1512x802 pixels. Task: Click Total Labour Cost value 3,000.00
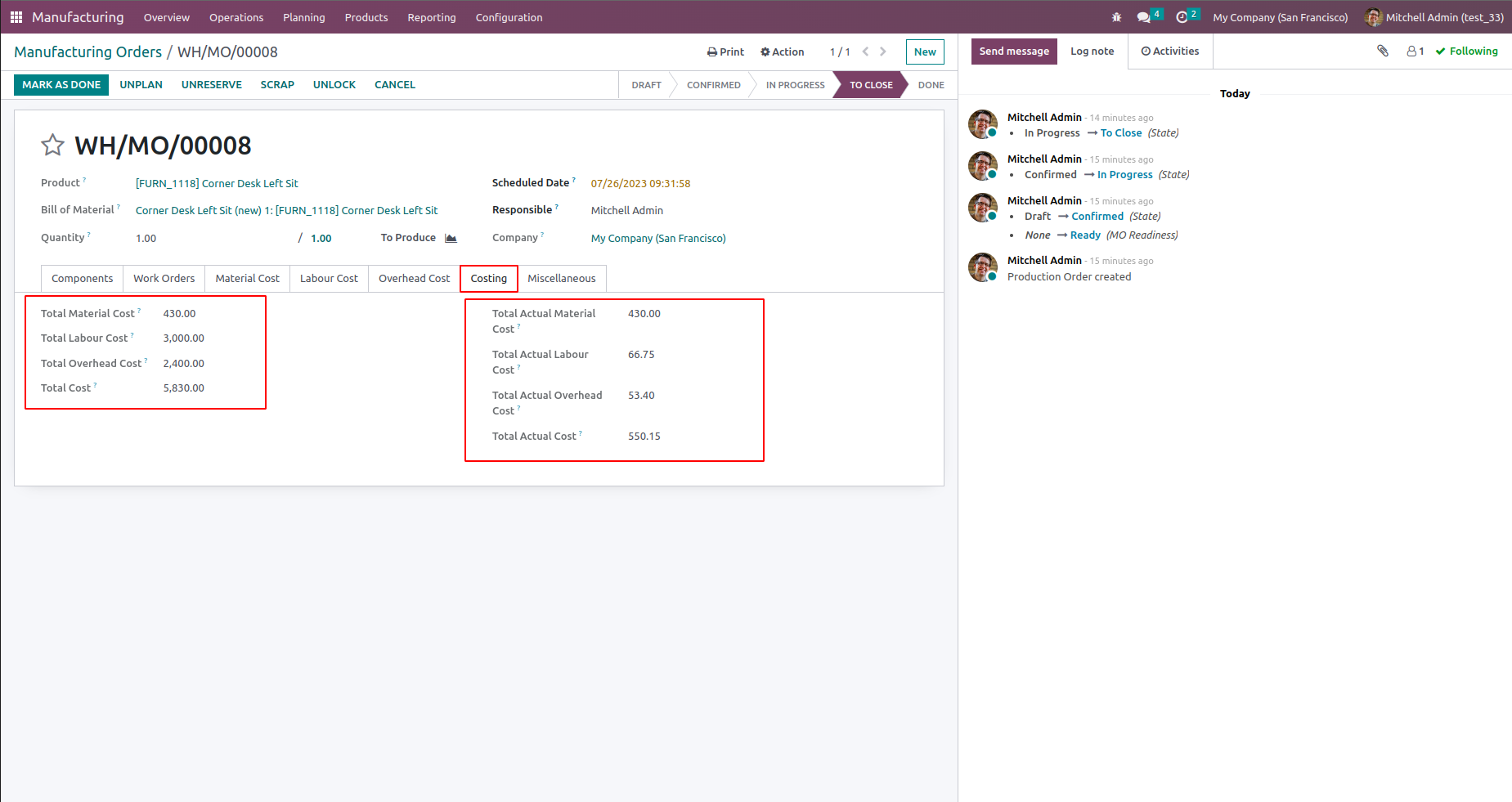pyautogui.click(x=184, y=338)
